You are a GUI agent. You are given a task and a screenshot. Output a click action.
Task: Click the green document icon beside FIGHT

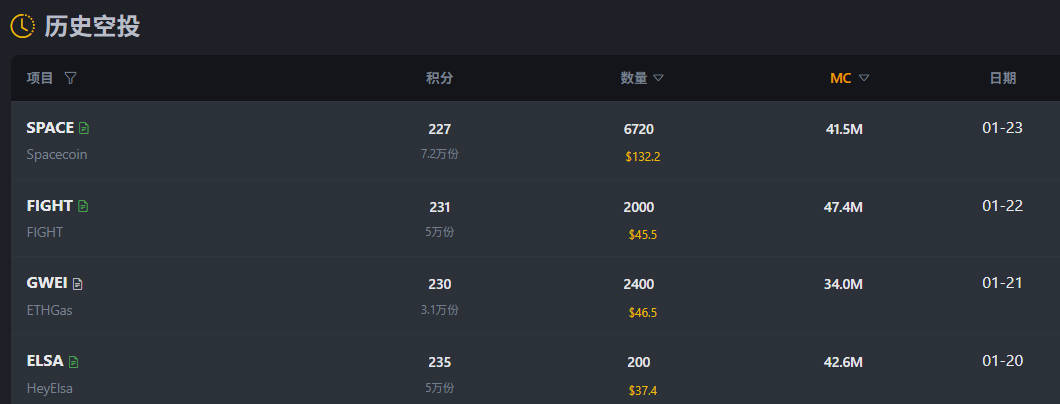coord(83,206)
